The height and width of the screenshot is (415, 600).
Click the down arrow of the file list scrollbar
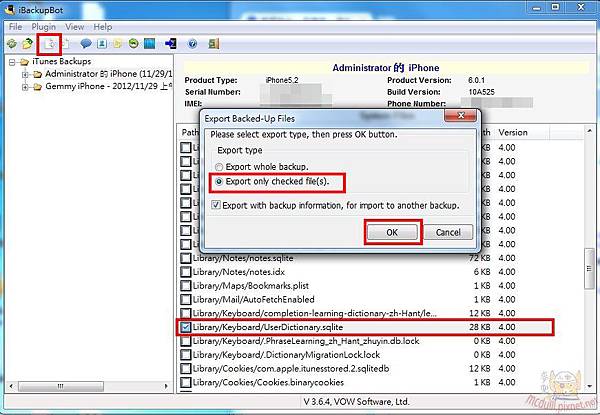click(x=589, y=386)
